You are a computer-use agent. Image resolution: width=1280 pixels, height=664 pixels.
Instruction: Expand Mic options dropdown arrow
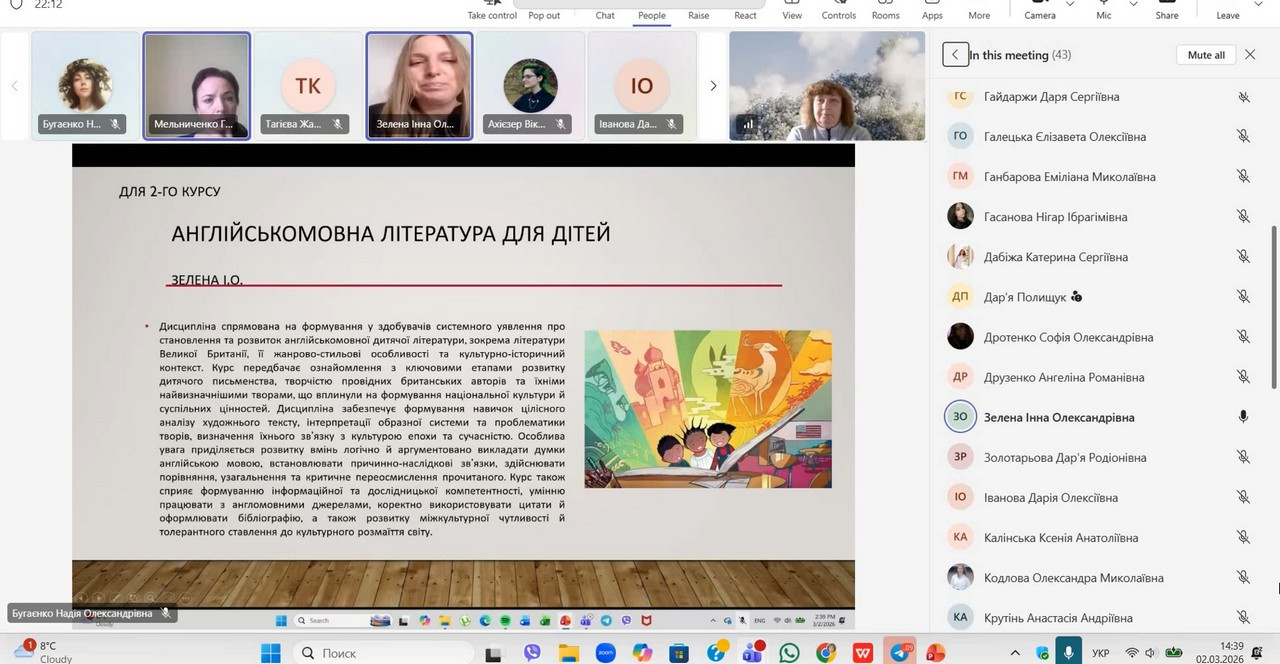tap(1133, 5)
